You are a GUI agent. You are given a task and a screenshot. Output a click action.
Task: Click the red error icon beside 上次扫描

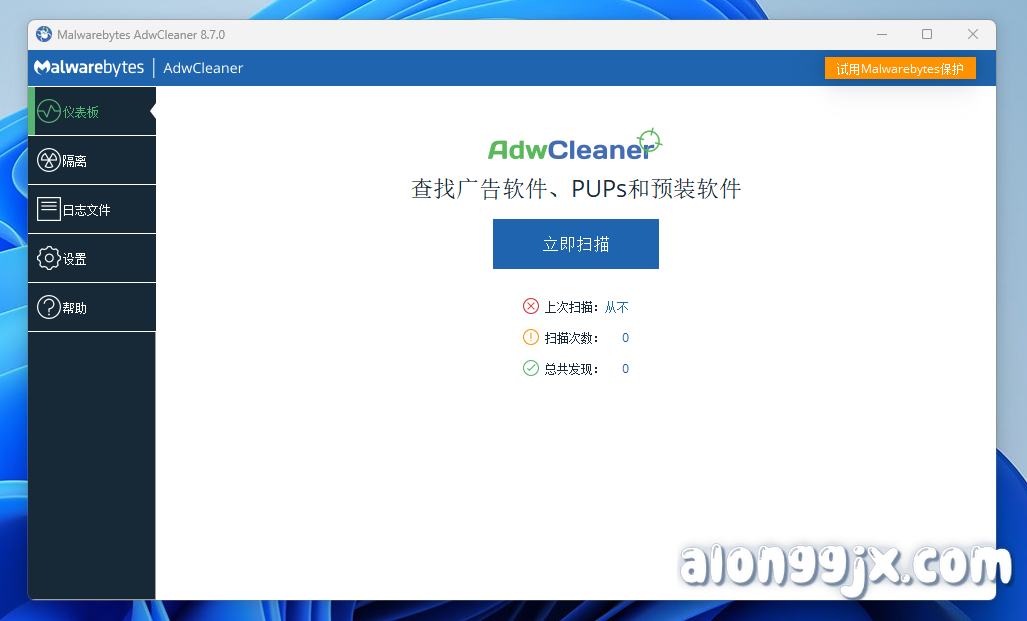[531, 306]
